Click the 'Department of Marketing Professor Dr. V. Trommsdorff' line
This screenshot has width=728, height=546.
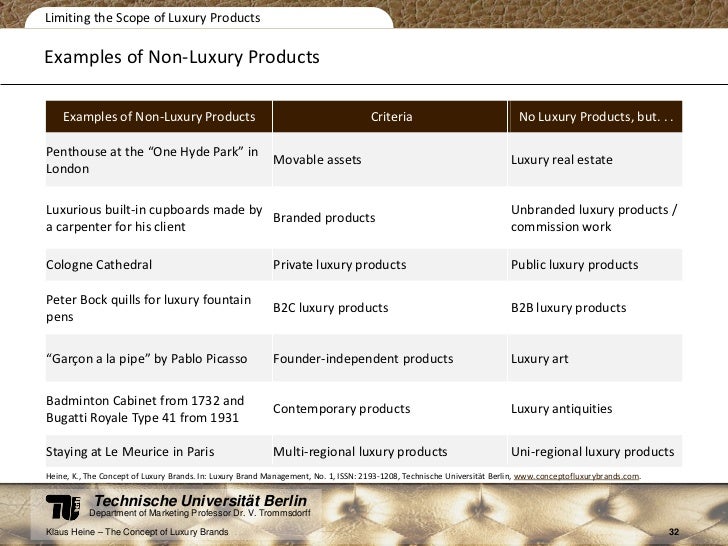(x=200, y=513)
